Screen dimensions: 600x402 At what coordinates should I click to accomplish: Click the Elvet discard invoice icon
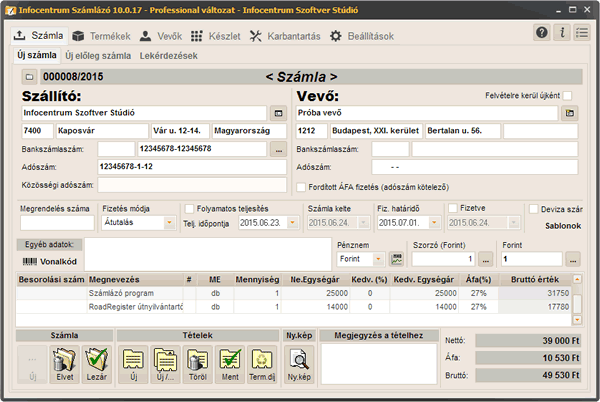65,363
